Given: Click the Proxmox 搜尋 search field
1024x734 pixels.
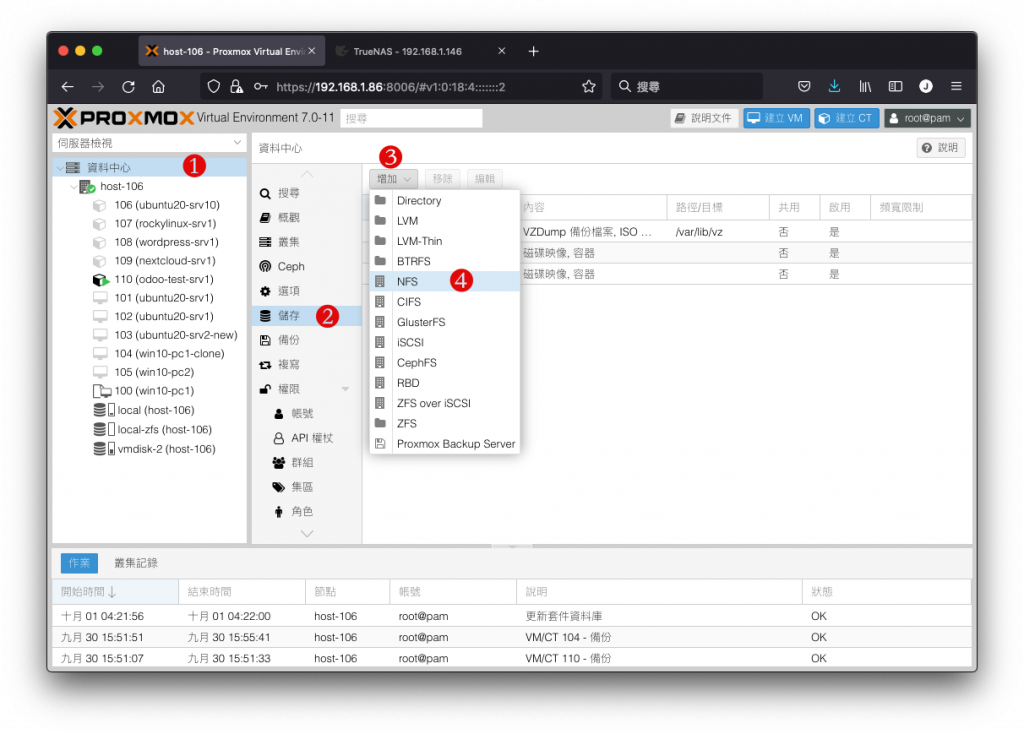Looking at the screenshot, I should point(411,118).
